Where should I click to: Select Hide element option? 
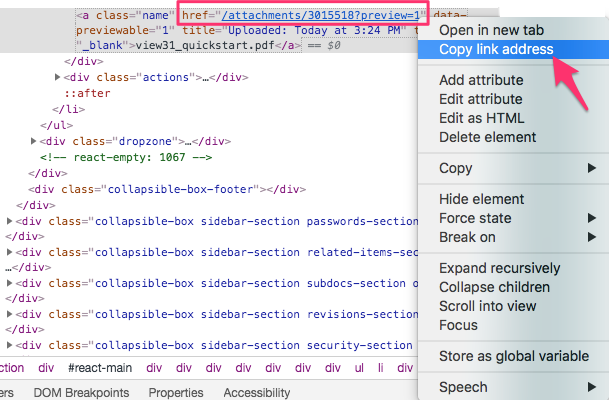click(x=482, y=199)
